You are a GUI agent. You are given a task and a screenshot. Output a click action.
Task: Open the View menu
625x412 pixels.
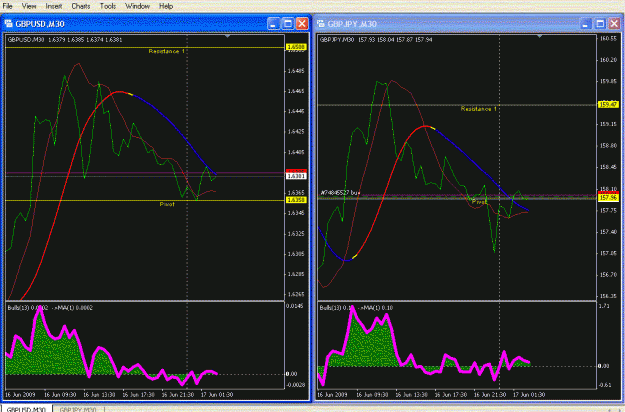click(x=29, y=6)
